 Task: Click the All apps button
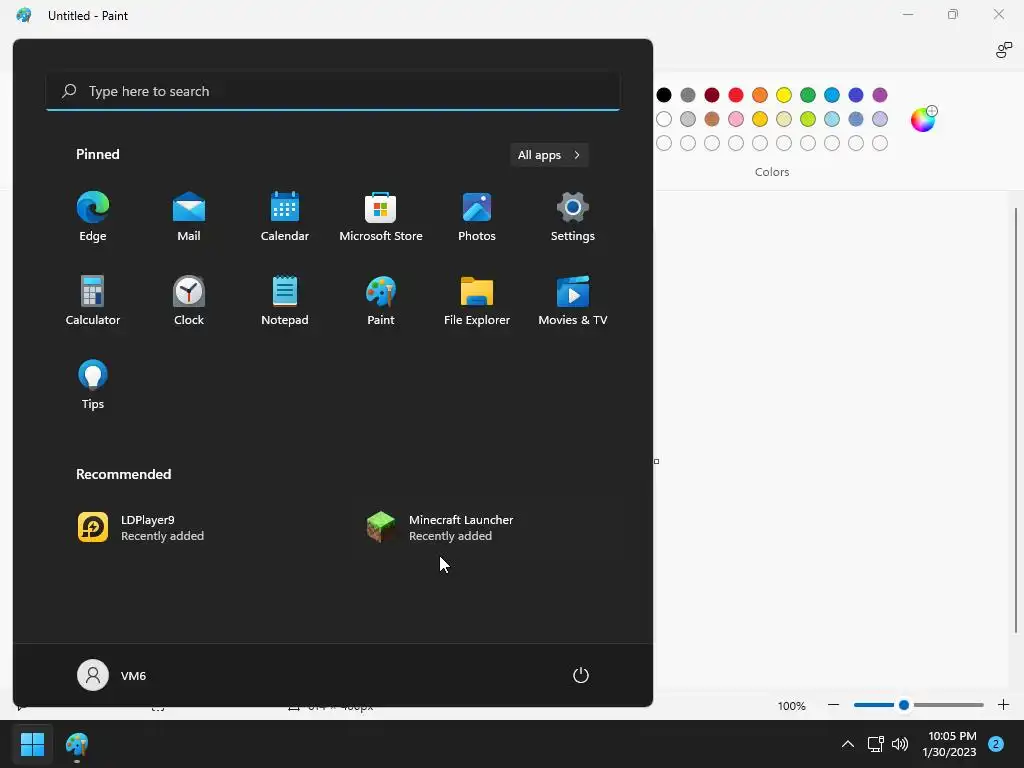(549, 155)
